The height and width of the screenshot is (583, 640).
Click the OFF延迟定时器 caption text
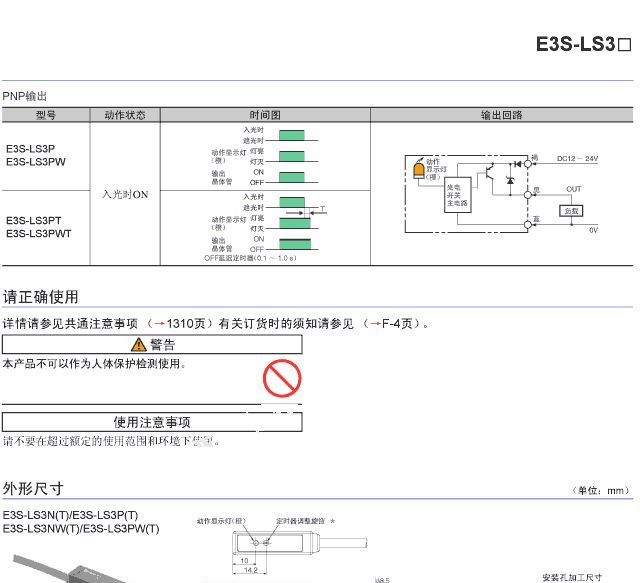pyautogui.click(x=250, y=258)
